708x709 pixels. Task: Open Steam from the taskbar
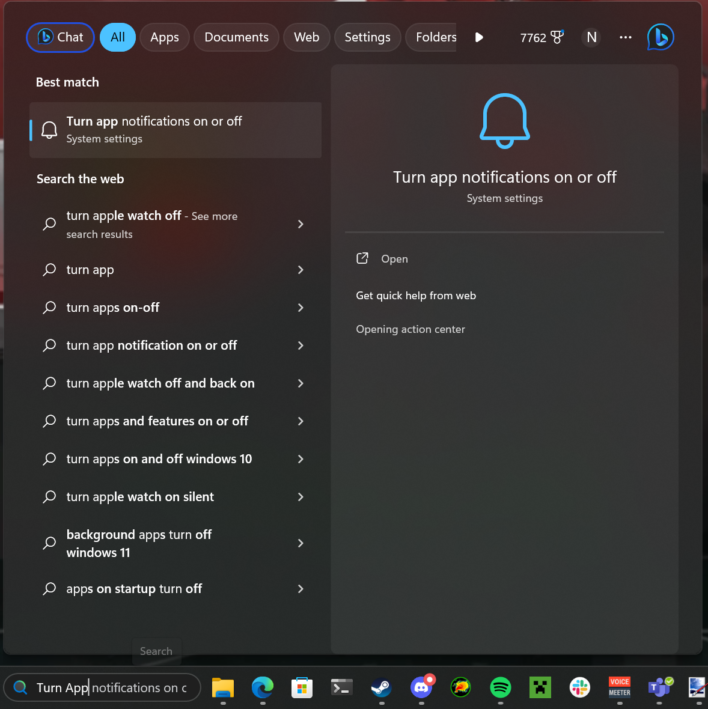pyautogui.click(x=381, y=688)
